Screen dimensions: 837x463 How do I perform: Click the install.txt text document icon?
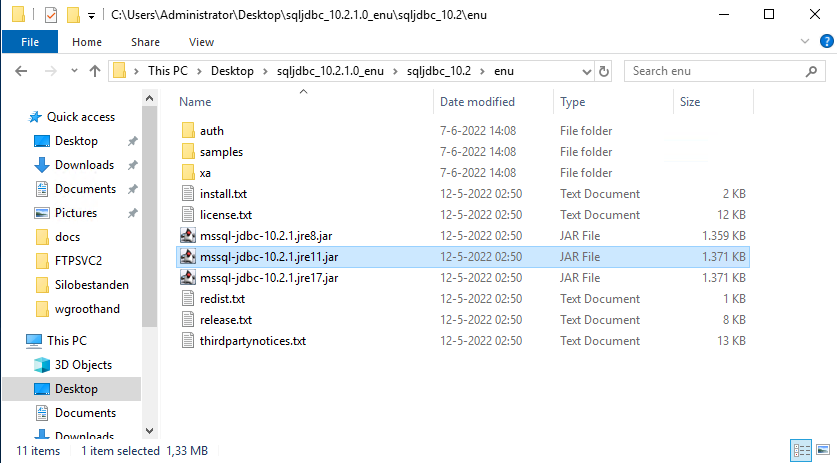tap(188, 194)
